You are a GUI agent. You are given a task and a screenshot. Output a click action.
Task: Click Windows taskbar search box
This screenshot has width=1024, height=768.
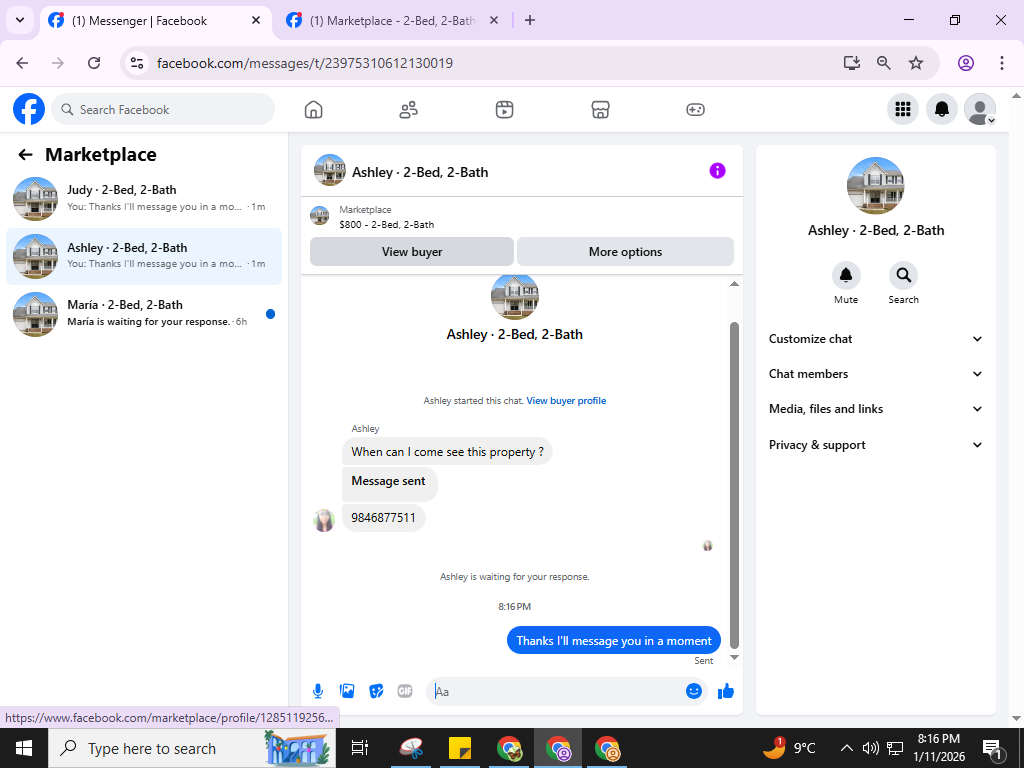pos(192,748)
